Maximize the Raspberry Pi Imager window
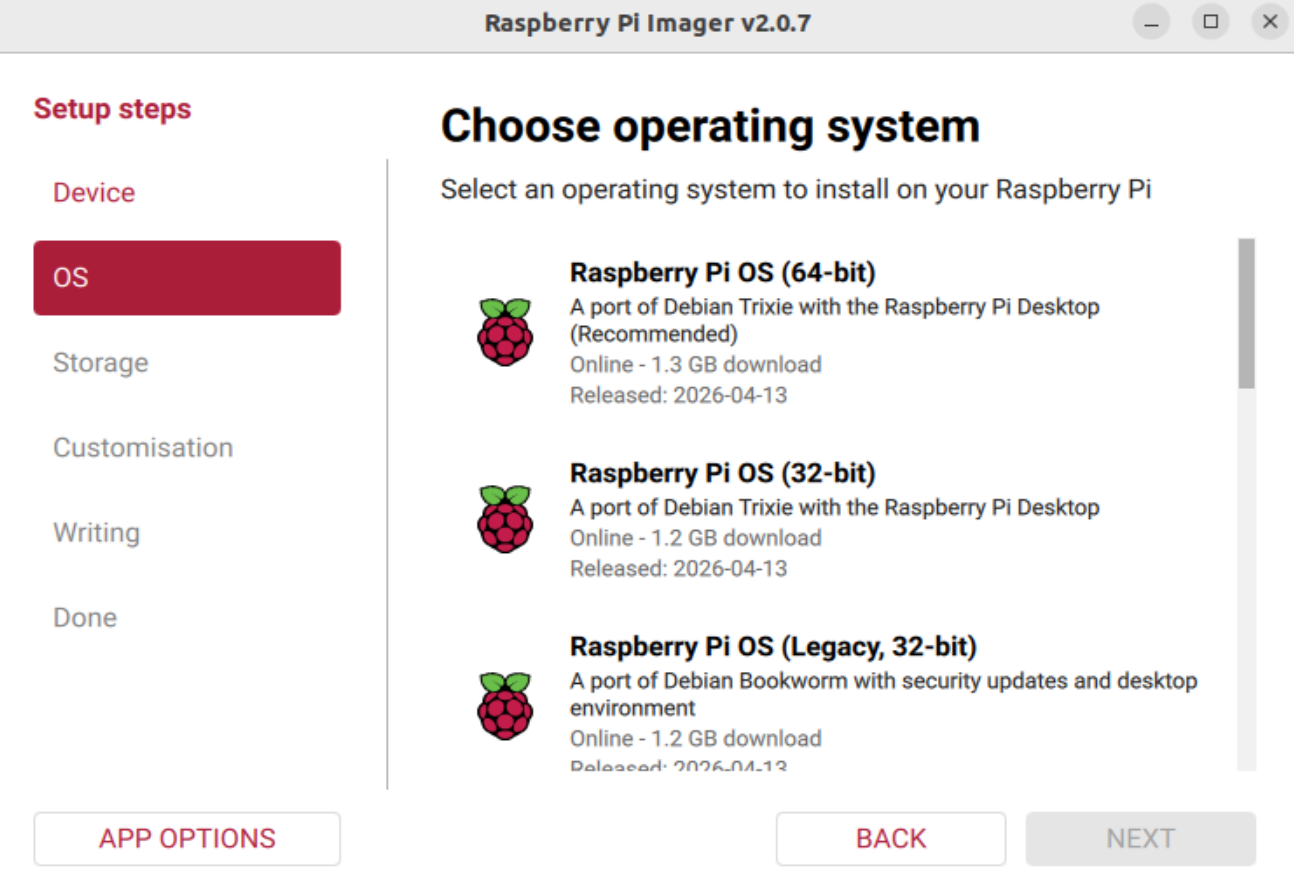Viewport: 1294px width, 891px height. [1211, 22]
